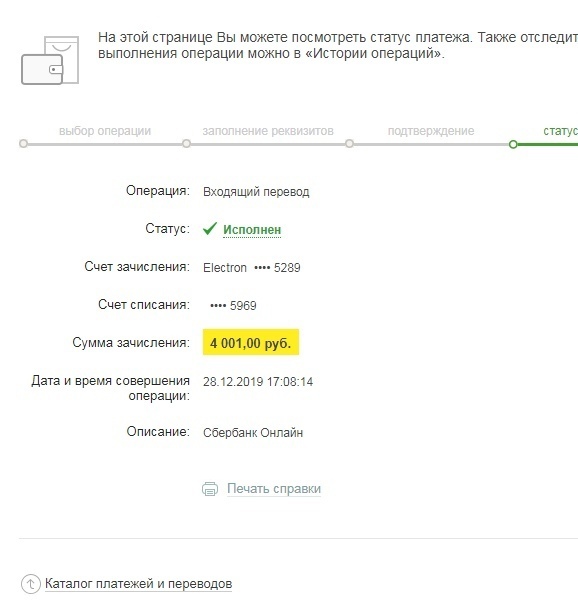Image resolution: width=578 pixels, height=606 pixels.
Task: Select the заполнение реквизитов step label
Action: [268, 131]
